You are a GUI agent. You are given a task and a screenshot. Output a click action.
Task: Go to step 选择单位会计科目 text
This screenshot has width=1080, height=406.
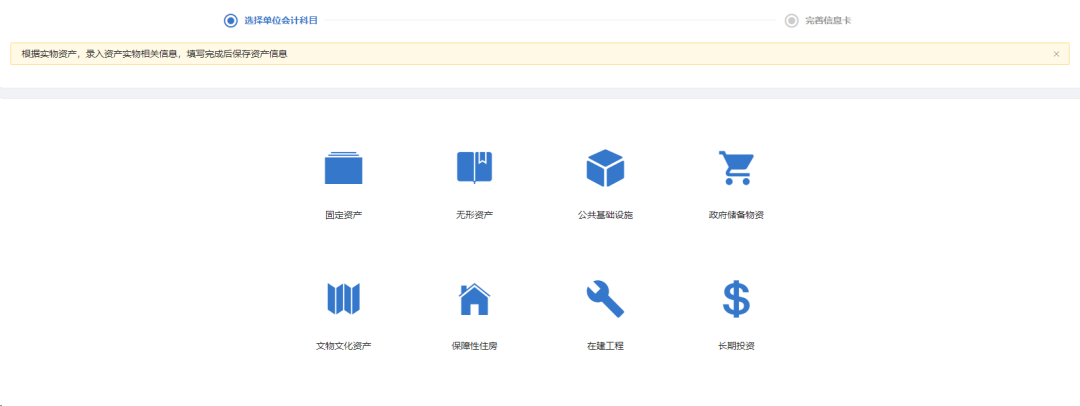[x=281, y=21]
